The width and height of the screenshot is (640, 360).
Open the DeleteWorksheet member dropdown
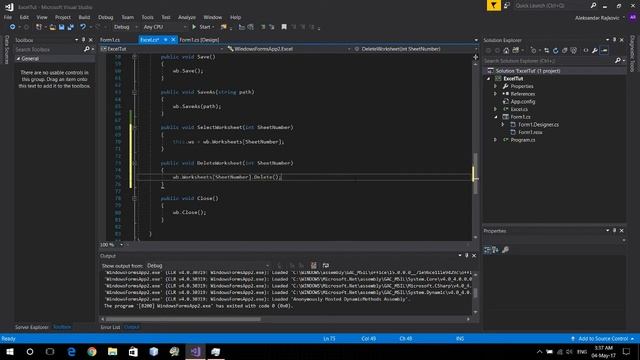pos(413,49)
